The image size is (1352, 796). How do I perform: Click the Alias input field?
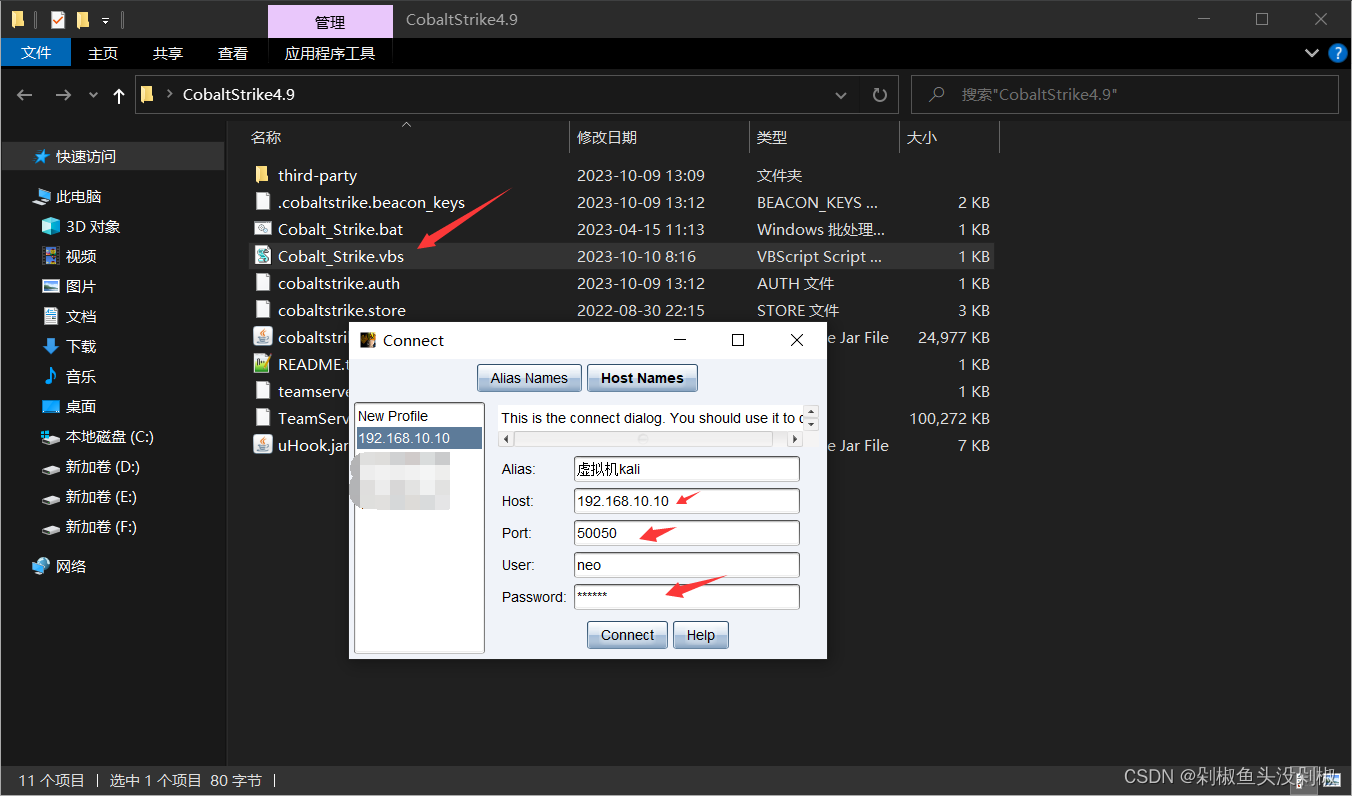[687, 469]
